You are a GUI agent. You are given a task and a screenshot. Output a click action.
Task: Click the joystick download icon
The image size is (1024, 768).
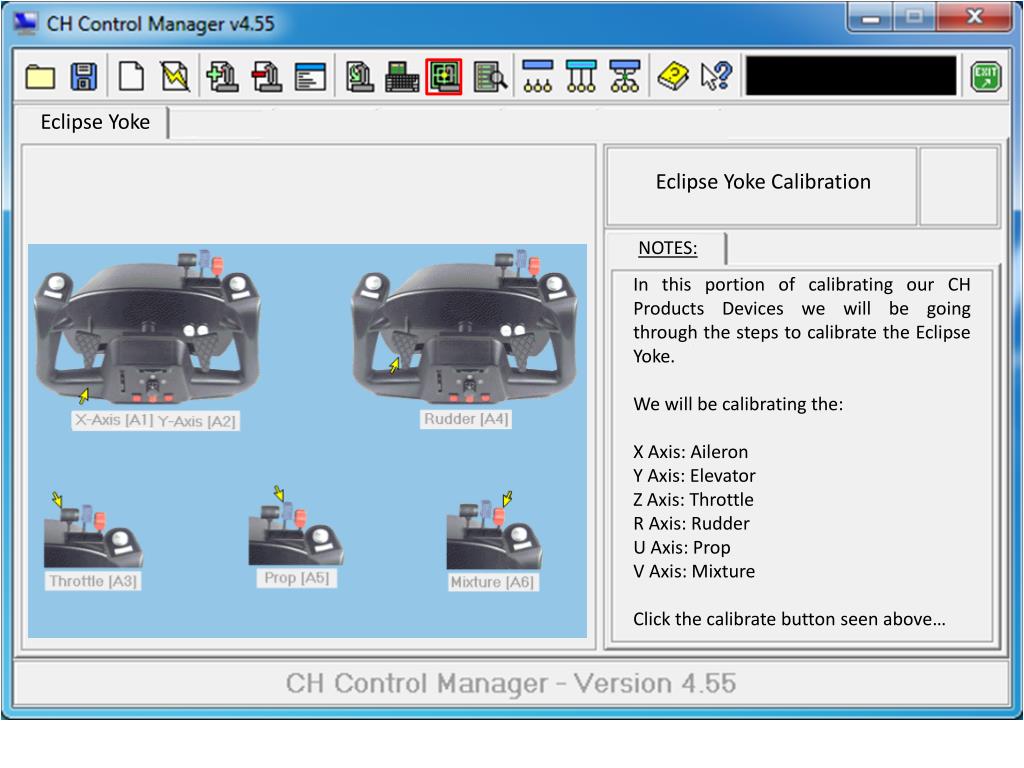pyautogui.click(x=359, y=76)
